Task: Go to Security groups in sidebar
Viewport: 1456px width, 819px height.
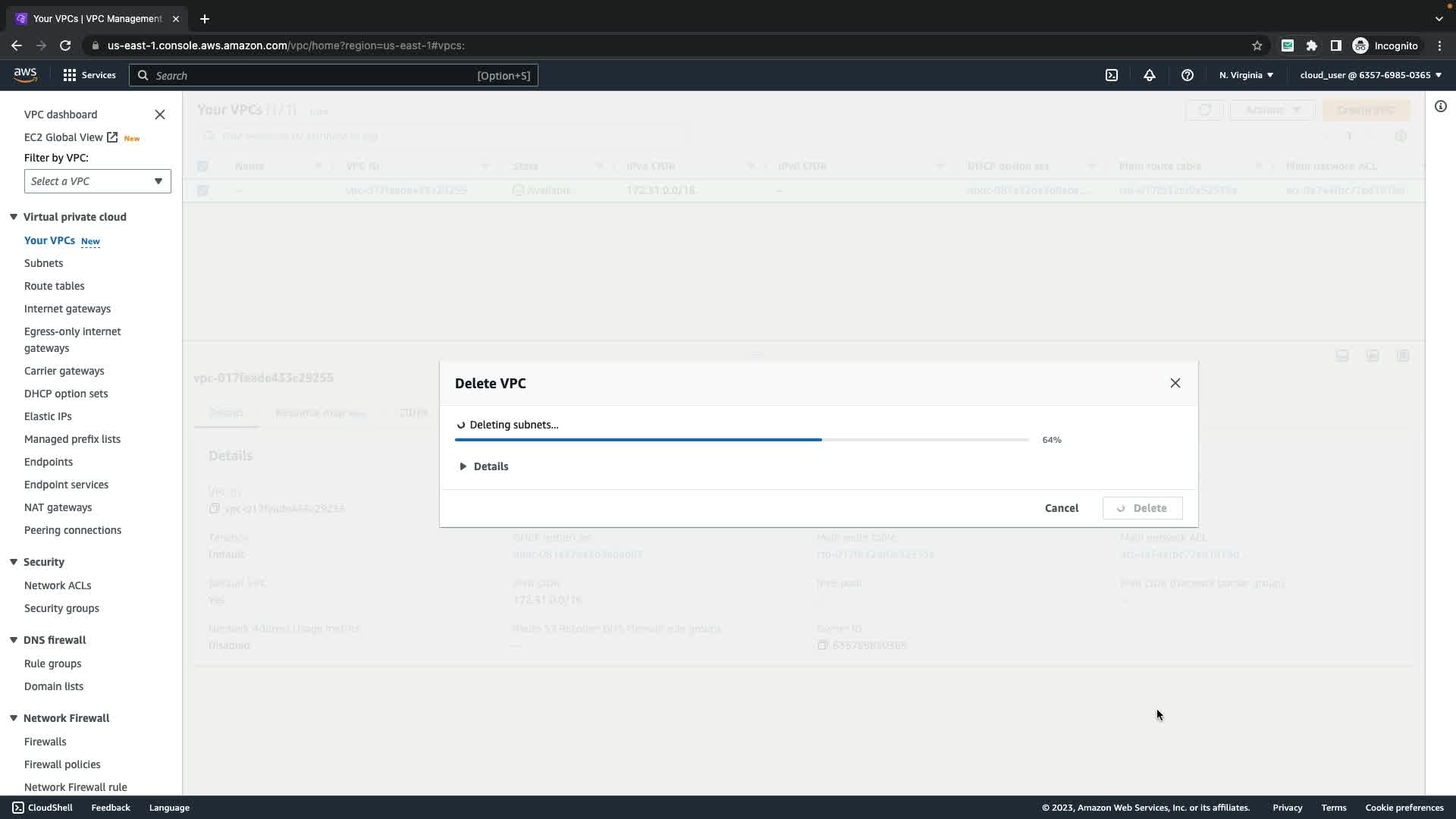Action: [61, 608]
